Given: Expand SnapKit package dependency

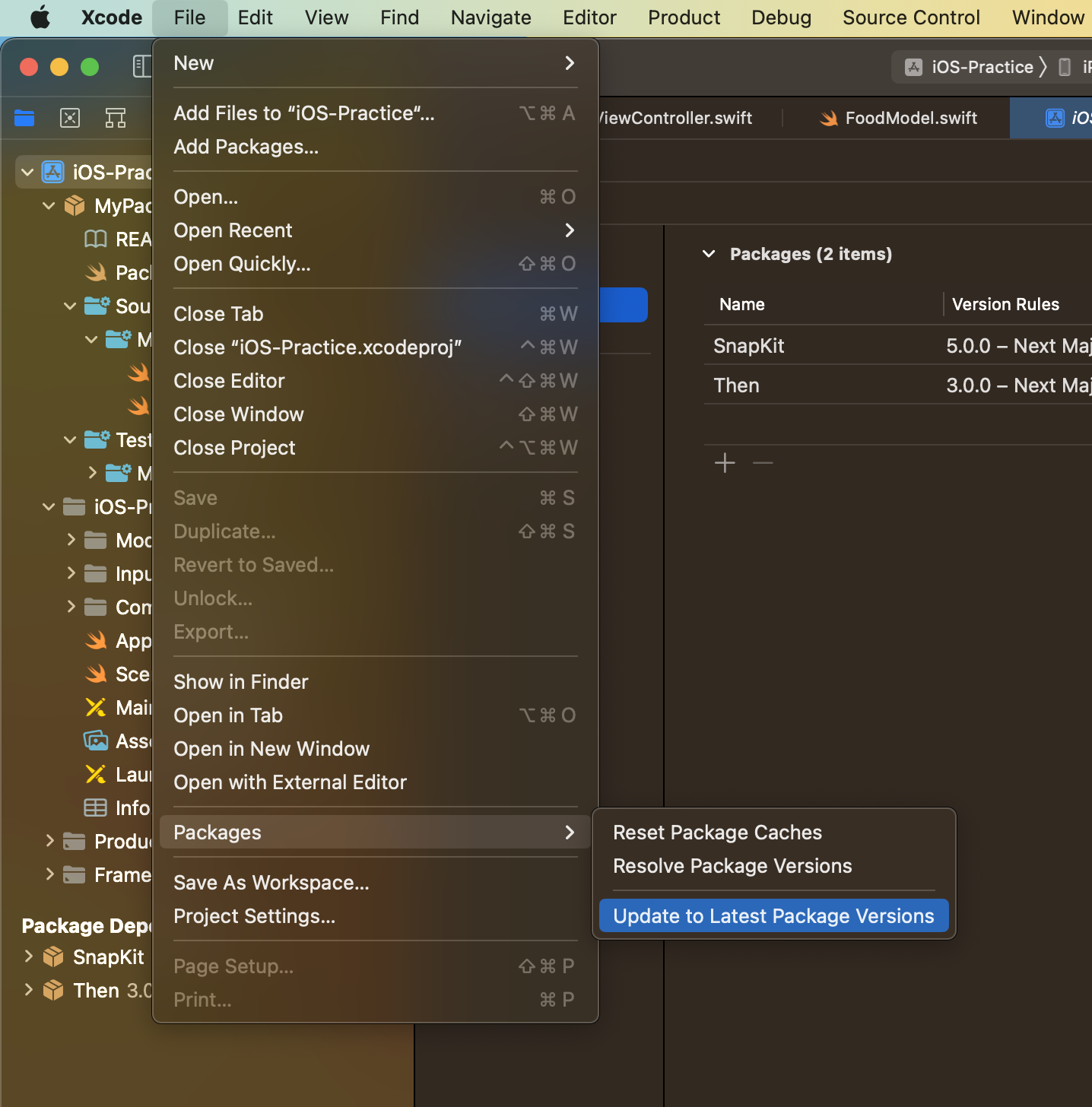Looking at the screenshot, I should point(28,956).
